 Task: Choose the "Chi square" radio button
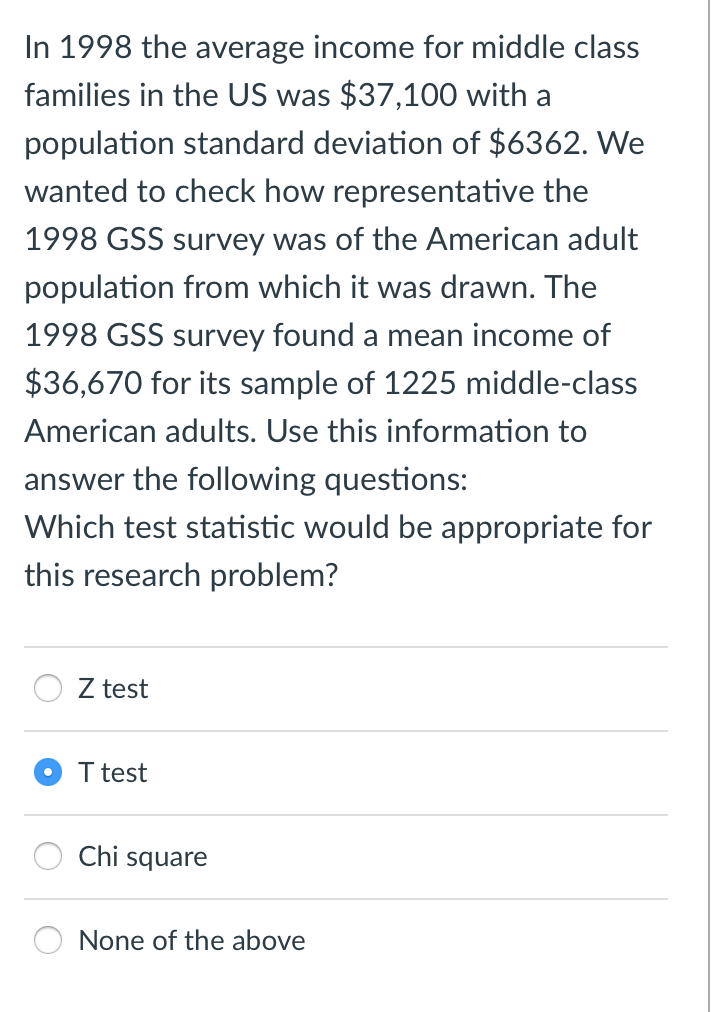pos(49,857)
